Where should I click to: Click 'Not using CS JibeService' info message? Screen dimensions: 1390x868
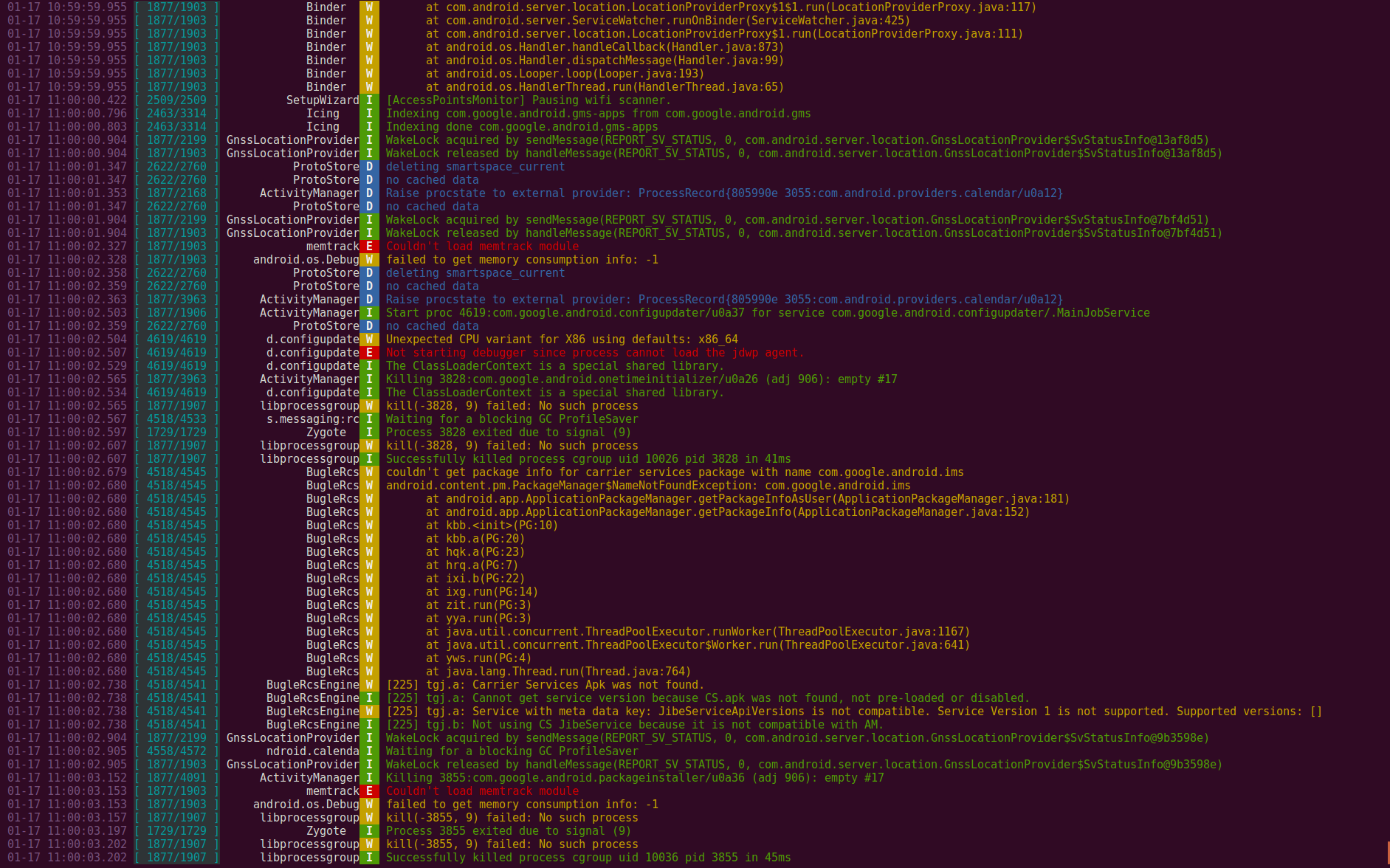pyautogui.click(x=635, y=725)
